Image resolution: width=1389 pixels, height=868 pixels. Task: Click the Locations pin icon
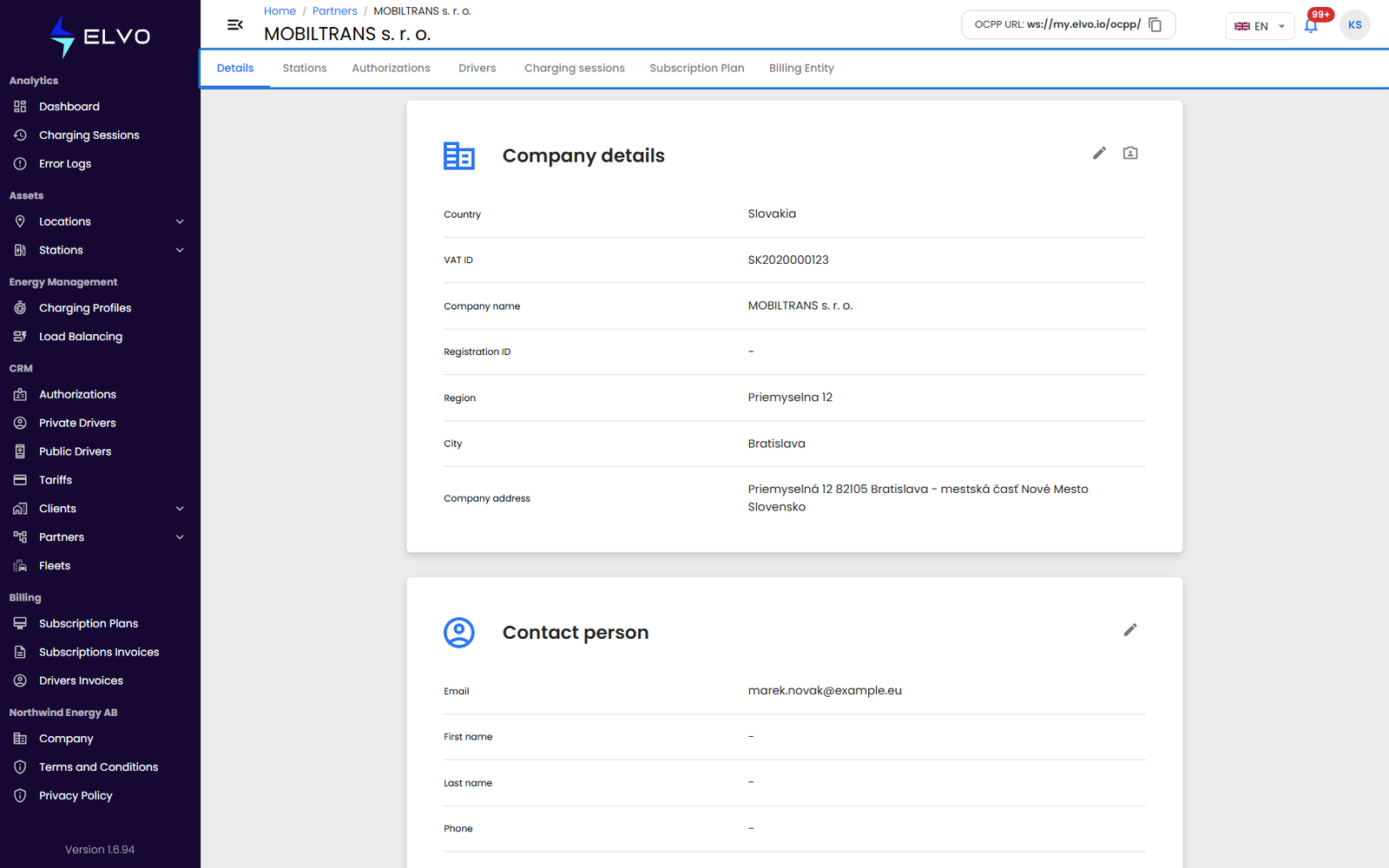[x=20, y=221]
